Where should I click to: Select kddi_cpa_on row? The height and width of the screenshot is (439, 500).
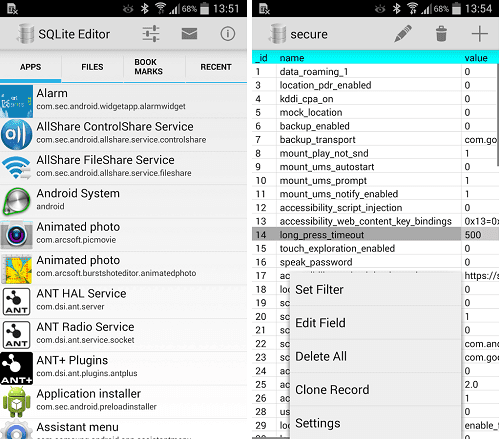click(375, 99)
